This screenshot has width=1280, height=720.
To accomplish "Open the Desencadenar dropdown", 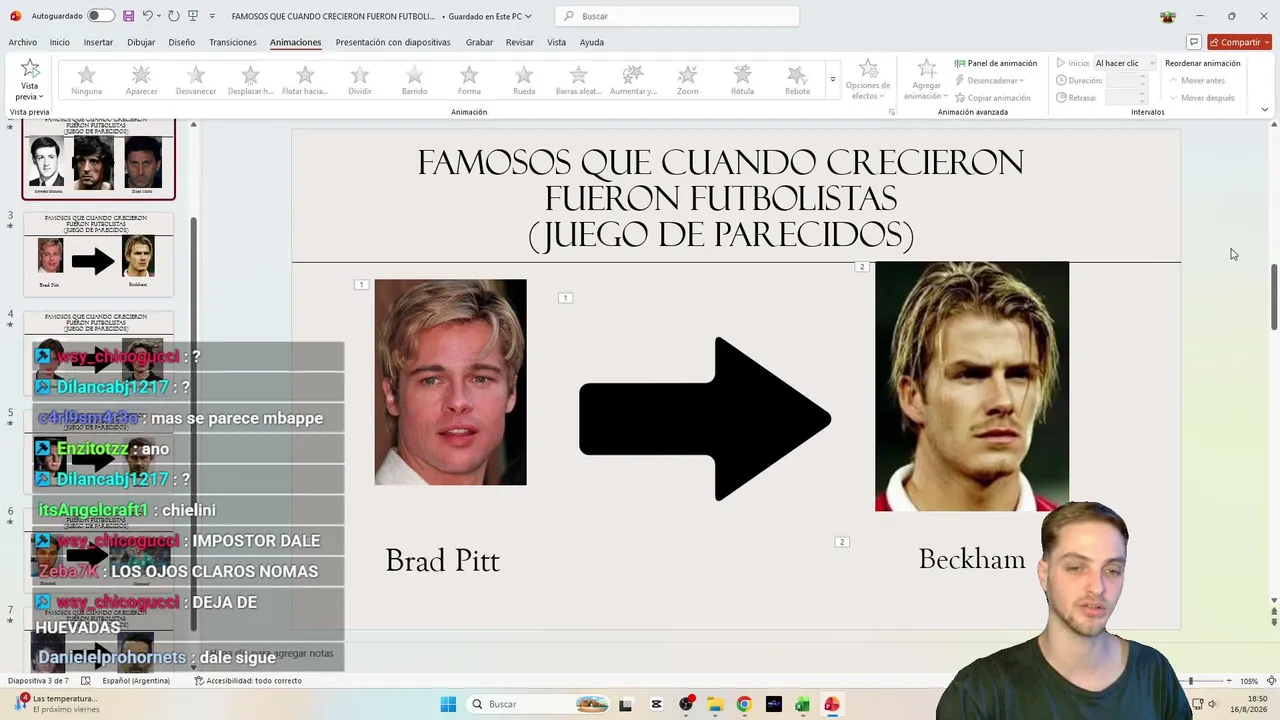I will point(990,80).
